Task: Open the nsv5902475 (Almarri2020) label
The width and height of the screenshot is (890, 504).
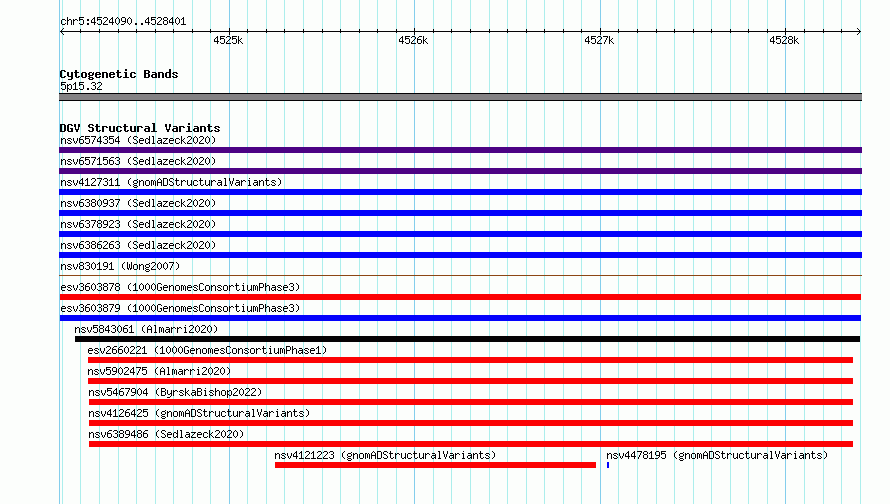Action: click(159, 371)
